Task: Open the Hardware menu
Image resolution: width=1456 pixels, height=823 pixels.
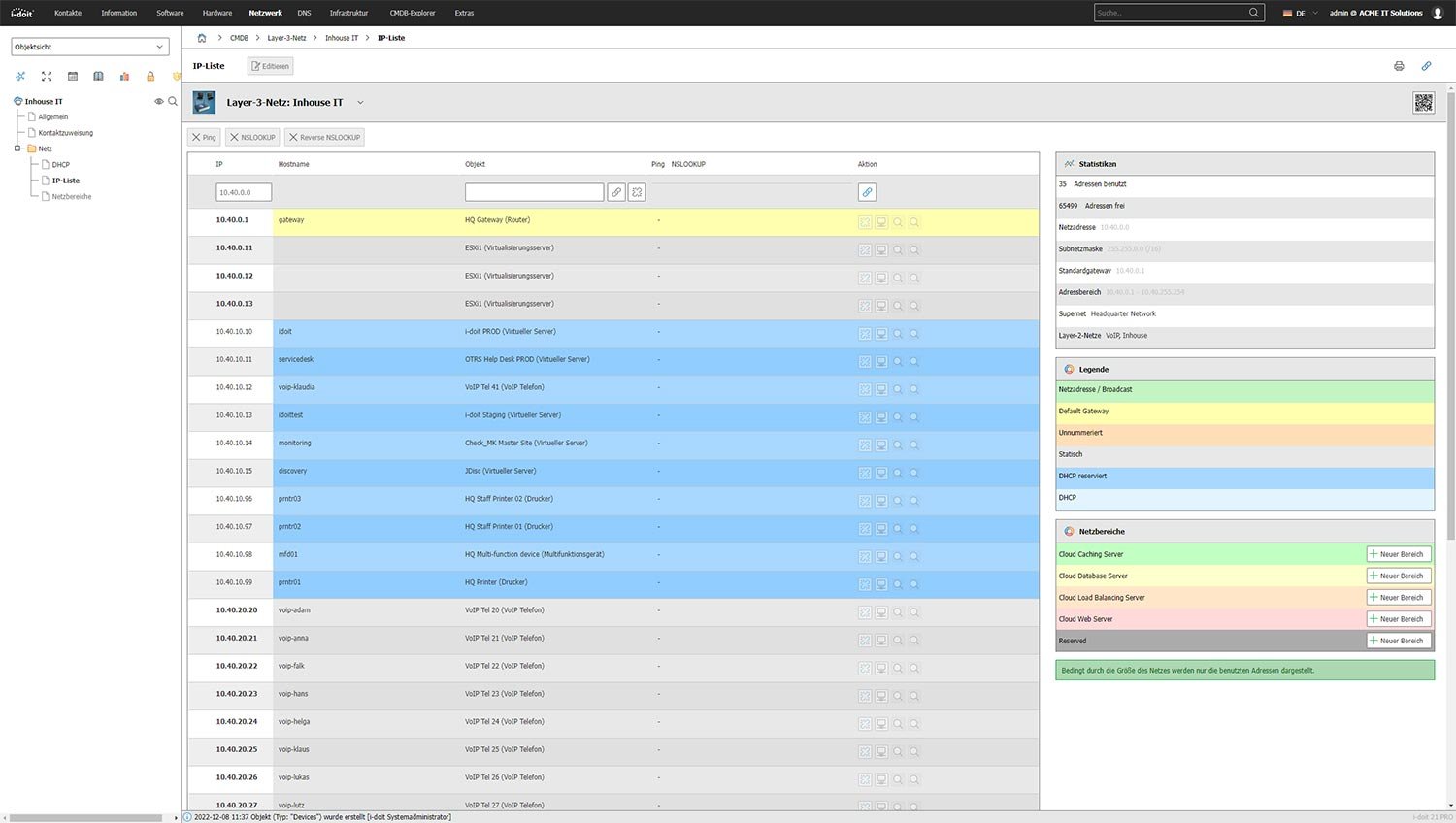Action: click(217, 13)
